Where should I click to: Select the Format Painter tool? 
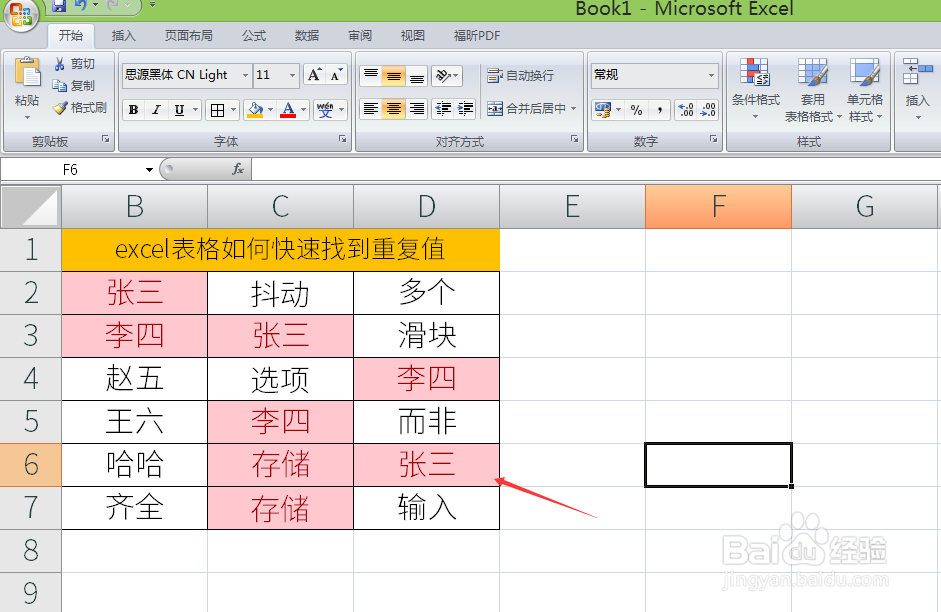59,106
